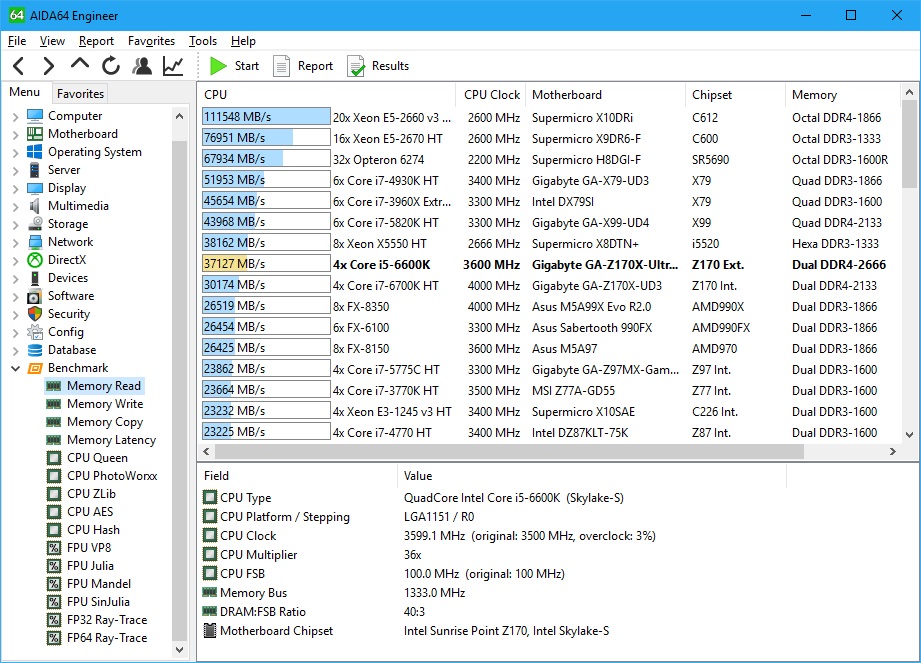Click the Multimedia speaker icon
This screenshot has height=663, width=921.
[x=35, y=206]
